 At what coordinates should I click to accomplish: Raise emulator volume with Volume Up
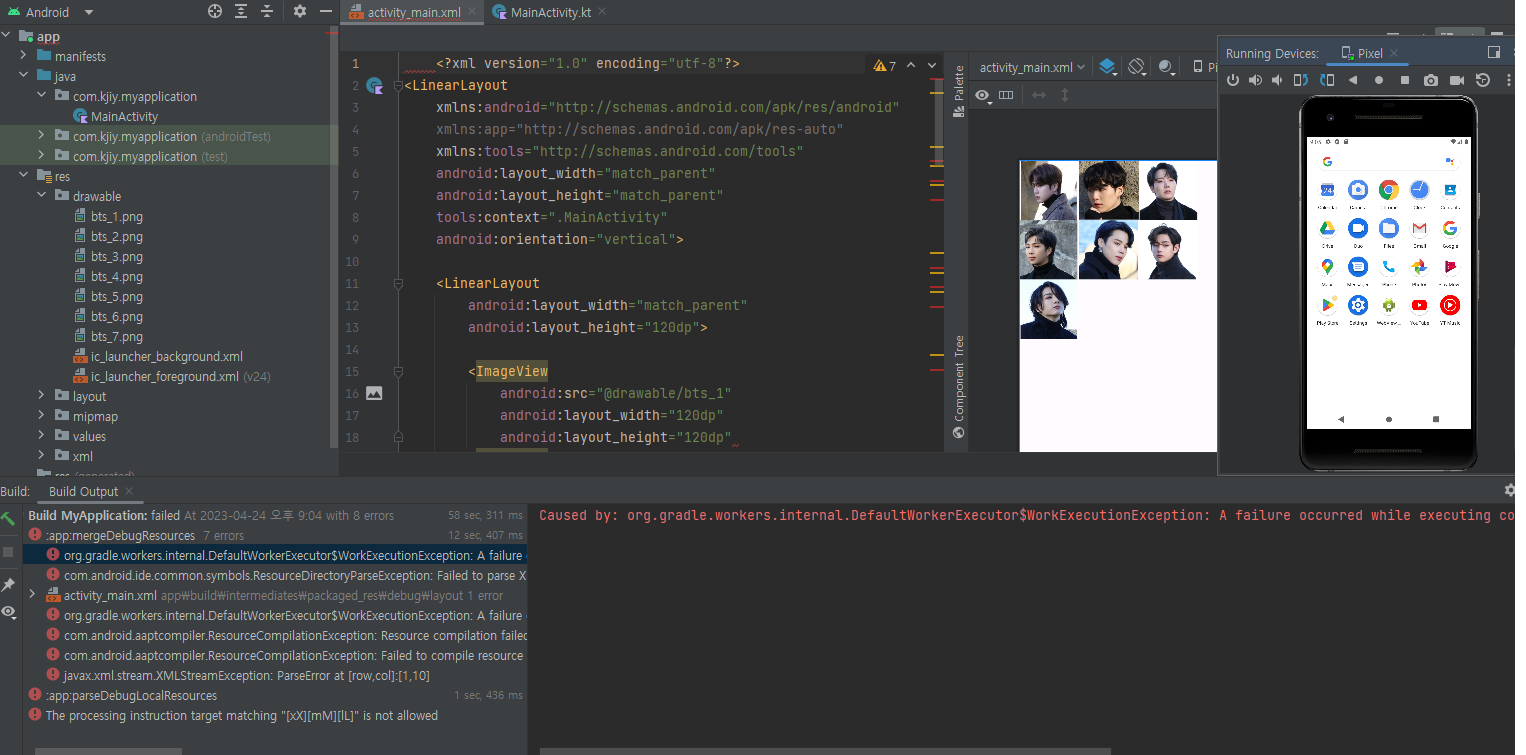(x=1255, y=80)
